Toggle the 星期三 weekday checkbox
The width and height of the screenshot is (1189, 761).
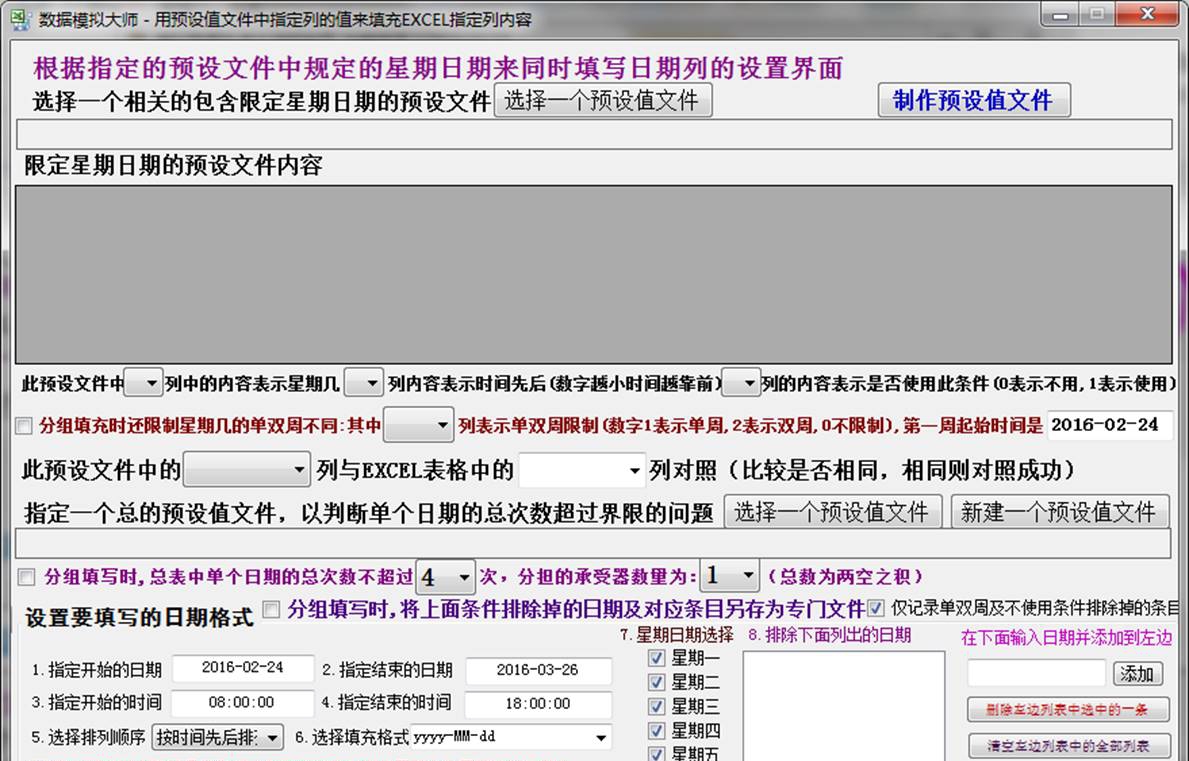click(x=657, y=705)
